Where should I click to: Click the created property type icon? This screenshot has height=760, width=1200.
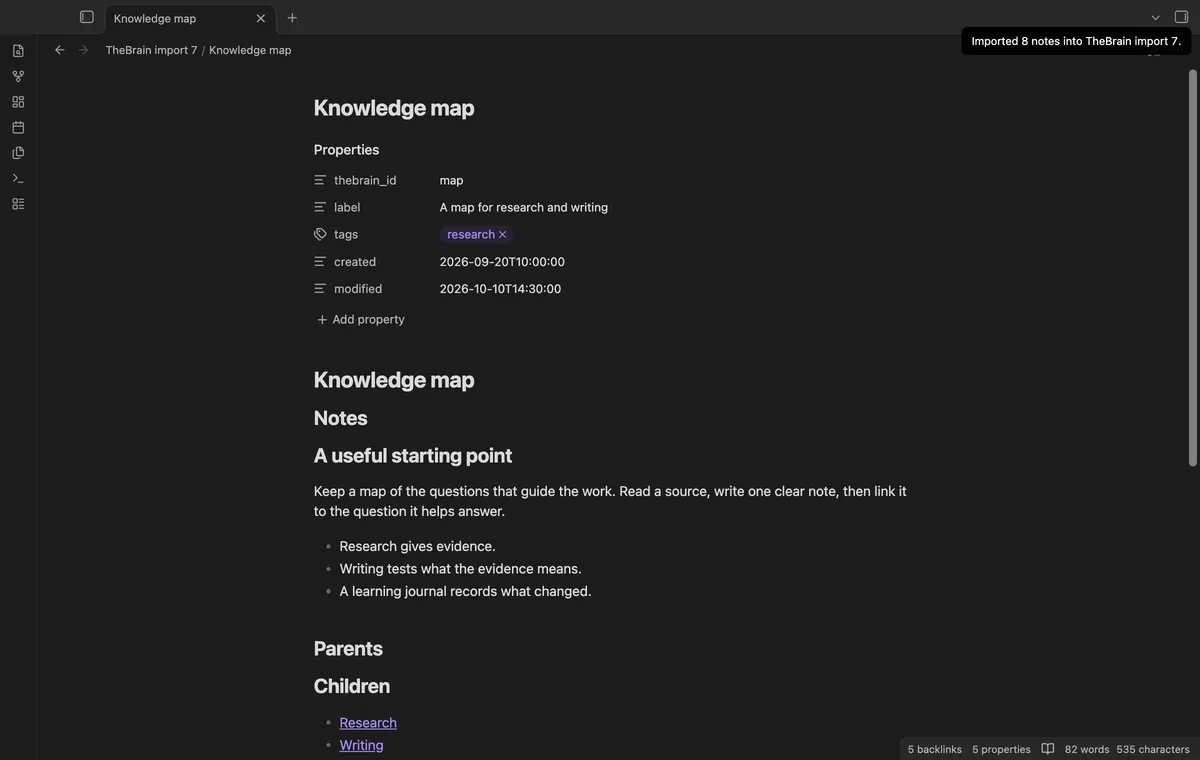pyautogui.click(x=320, y=261)
